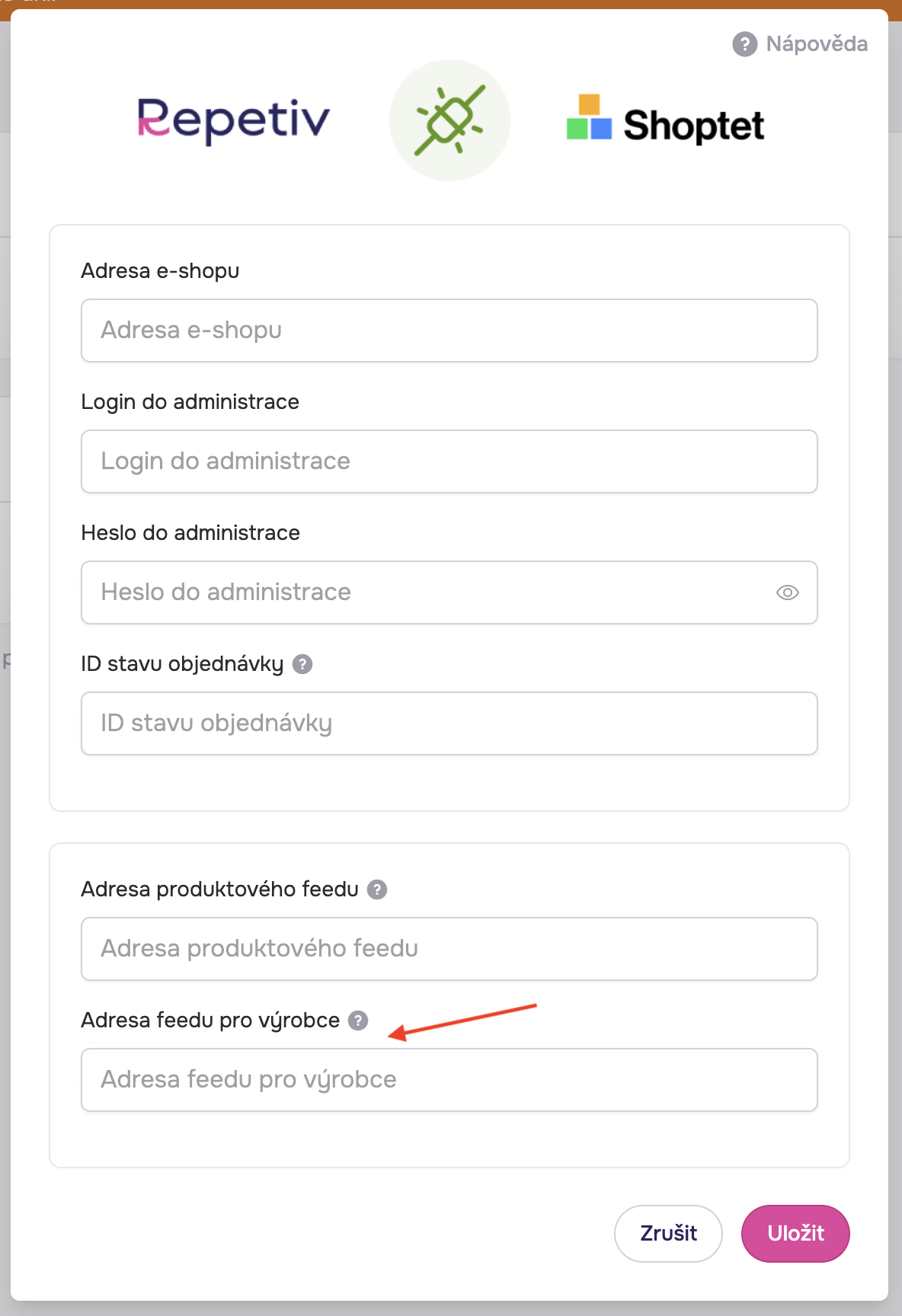The width and height of the screenshot is (902, 1316).
Task: Save settings with the Uložit button
Action: click(x=795, y=1234)
